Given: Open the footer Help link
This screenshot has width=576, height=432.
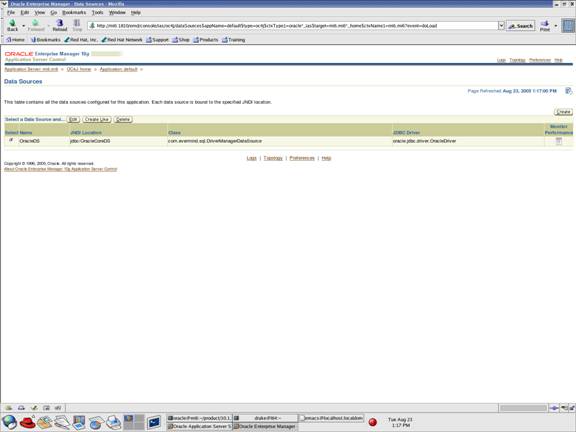Looking at the screenshot, I should point(326,158).
